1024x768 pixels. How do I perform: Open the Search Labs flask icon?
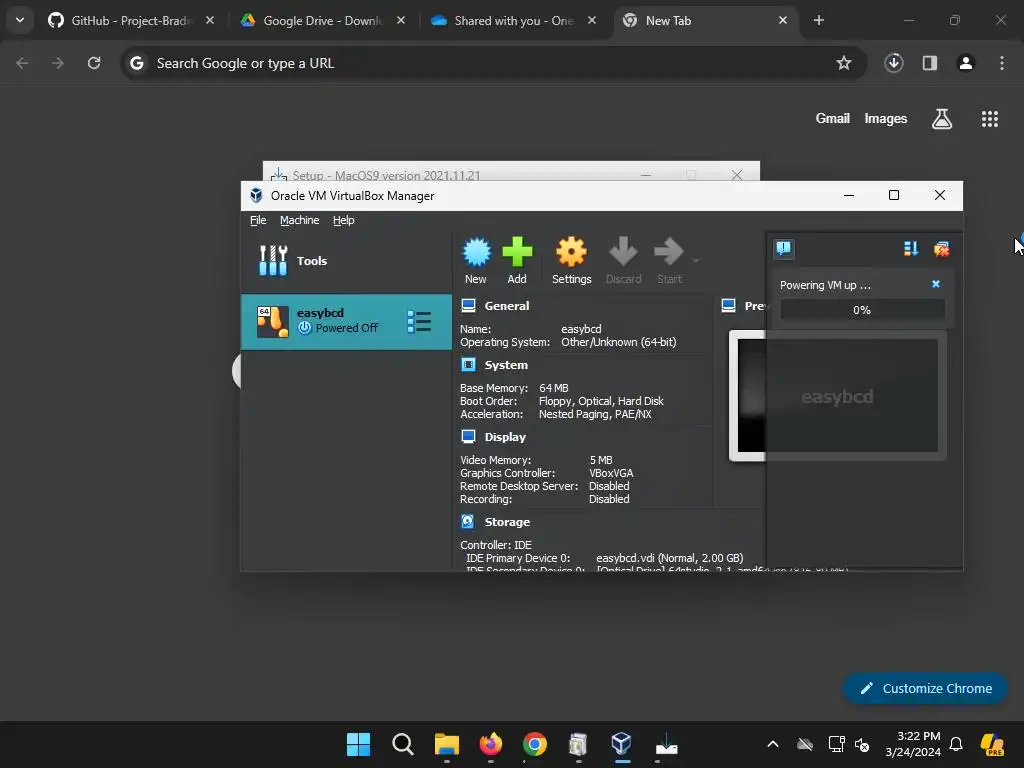[x=942, y=119]
